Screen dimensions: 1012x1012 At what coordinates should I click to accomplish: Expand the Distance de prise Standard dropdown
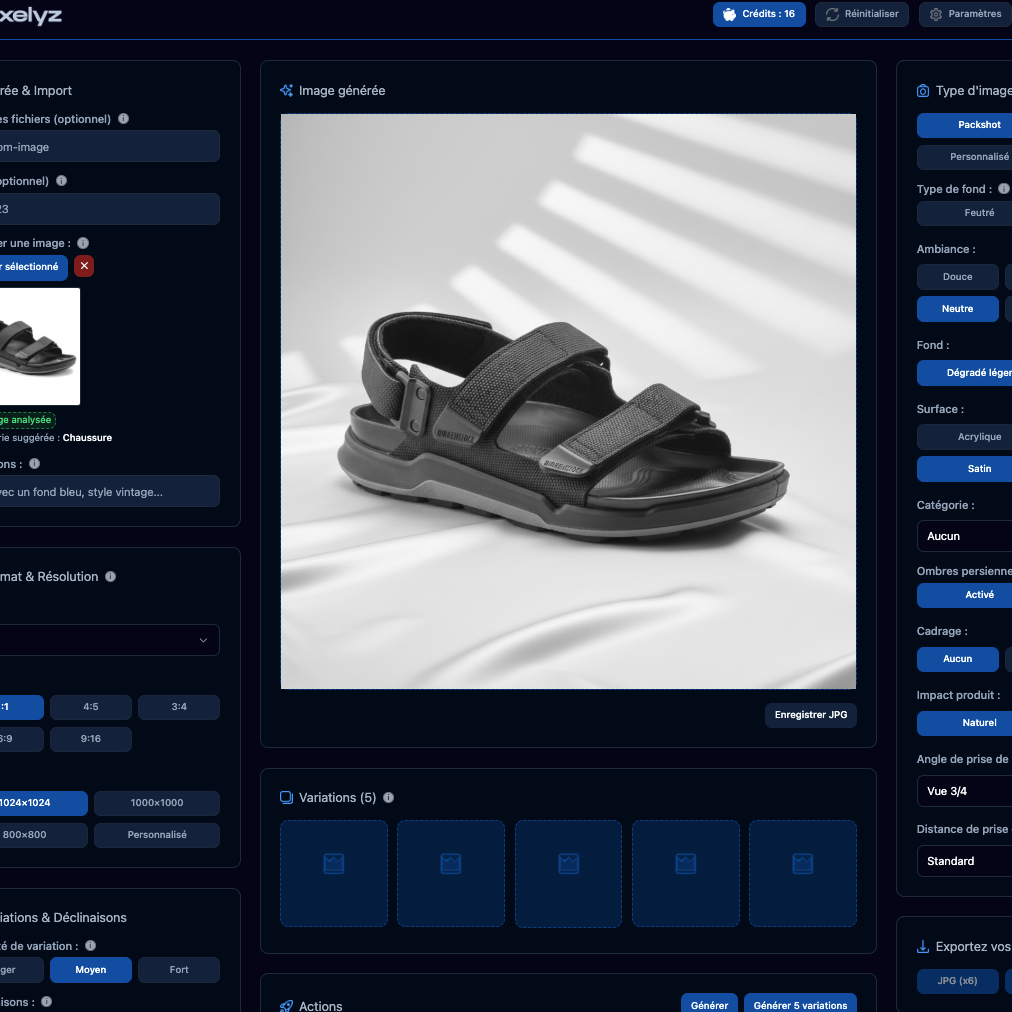[x=965, y=861]
